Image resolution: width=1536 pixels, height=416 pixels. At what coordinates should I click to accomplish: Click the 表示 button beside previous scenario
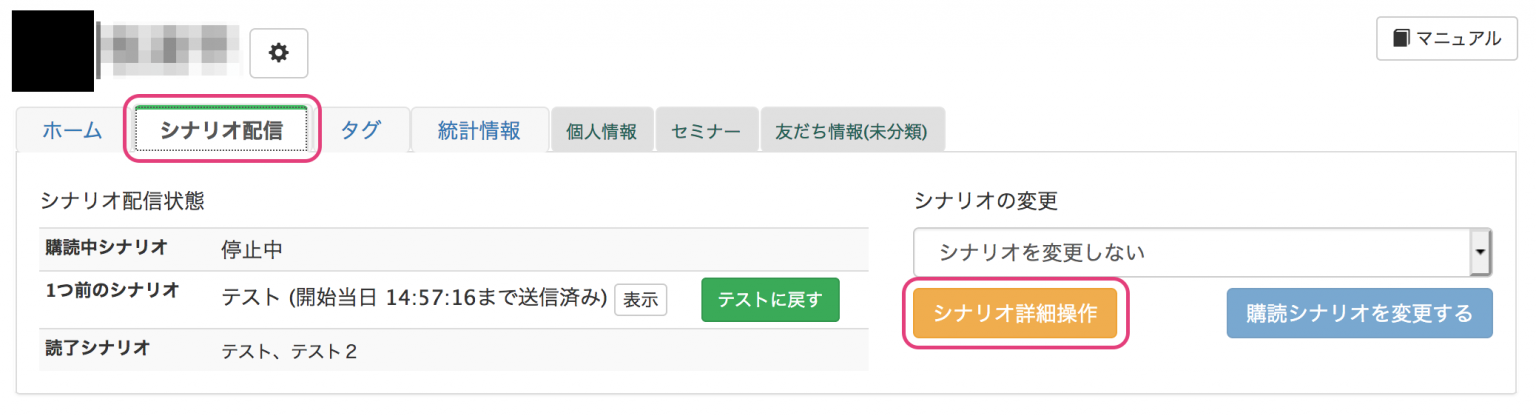pos(641,299)
